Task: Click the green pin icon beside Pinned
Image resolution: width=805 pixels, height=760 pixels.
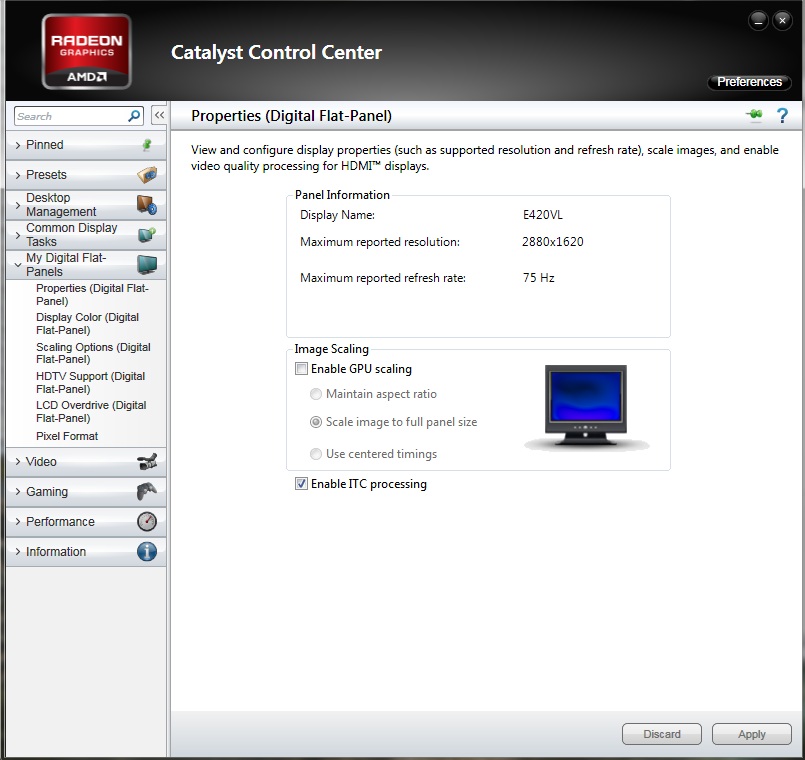Action: (x=147, y=145)
